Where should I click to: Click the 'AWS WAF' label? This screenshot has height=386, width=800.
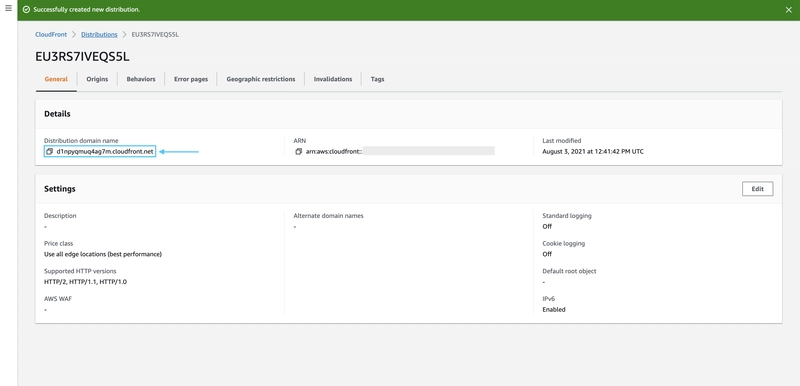58,299
